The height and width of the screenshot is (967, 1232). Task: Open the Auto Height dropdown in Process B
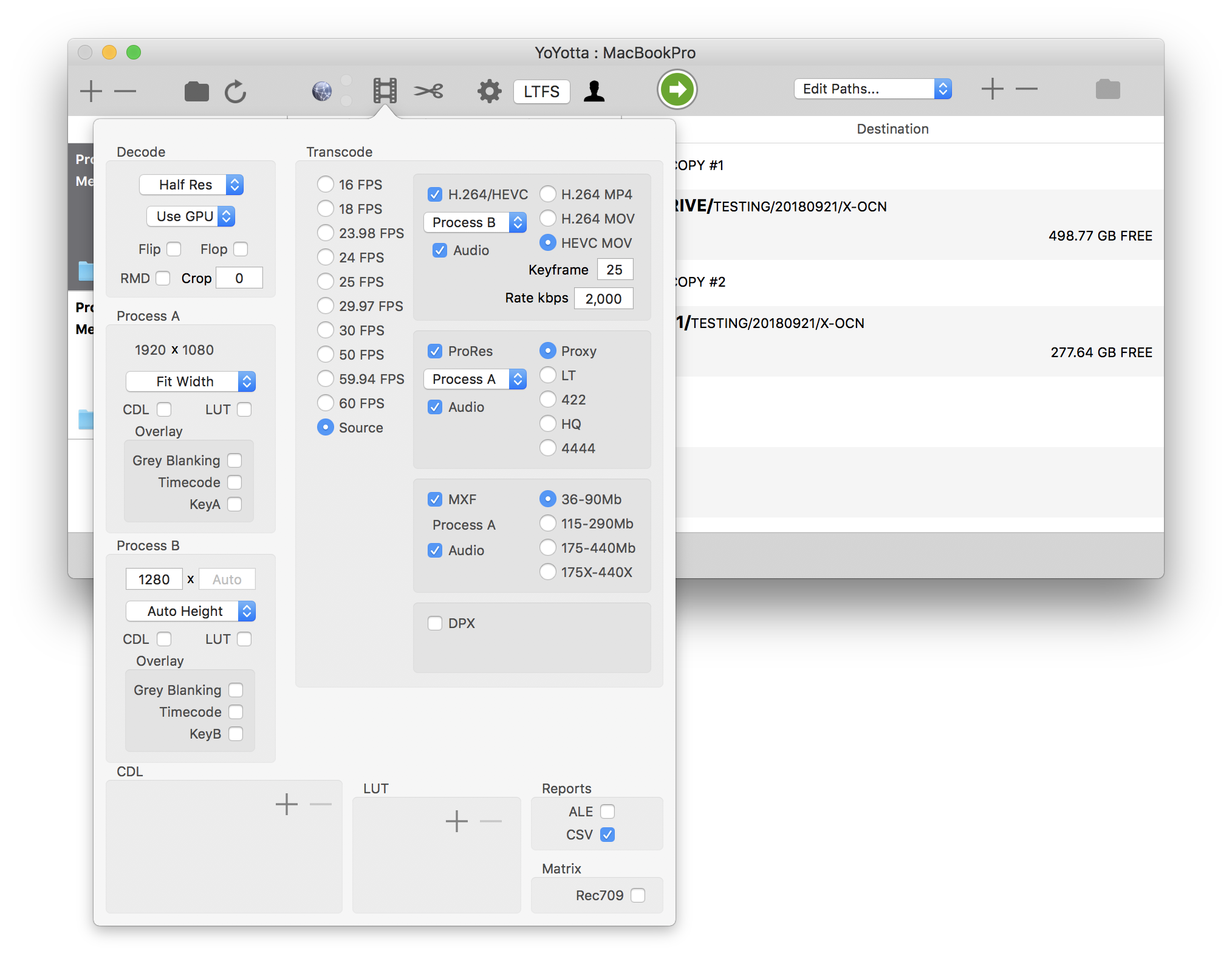tap(191, 611)
